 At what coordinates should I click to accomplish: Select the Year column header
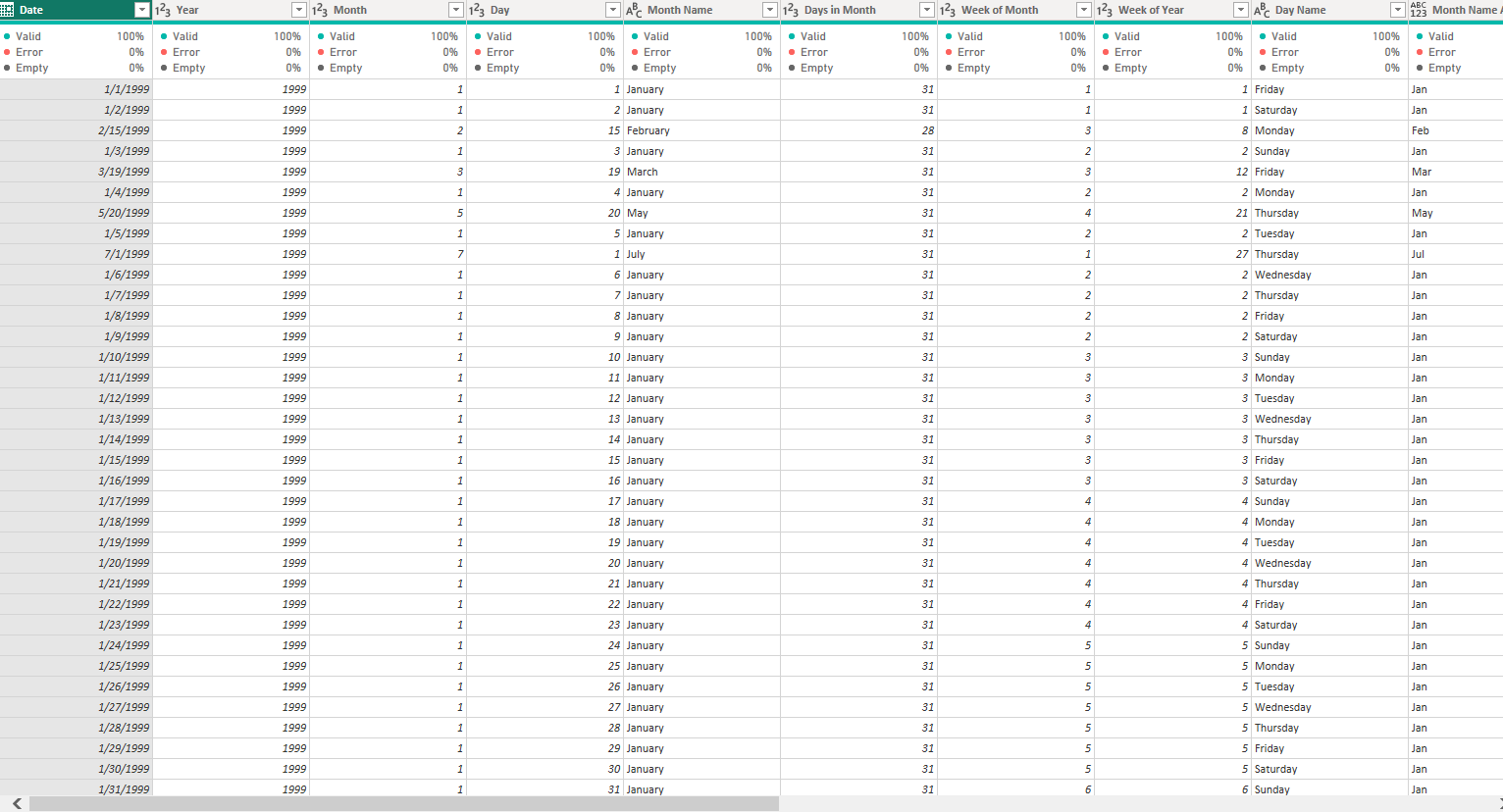pyautogui.click(x=231, y=10)
